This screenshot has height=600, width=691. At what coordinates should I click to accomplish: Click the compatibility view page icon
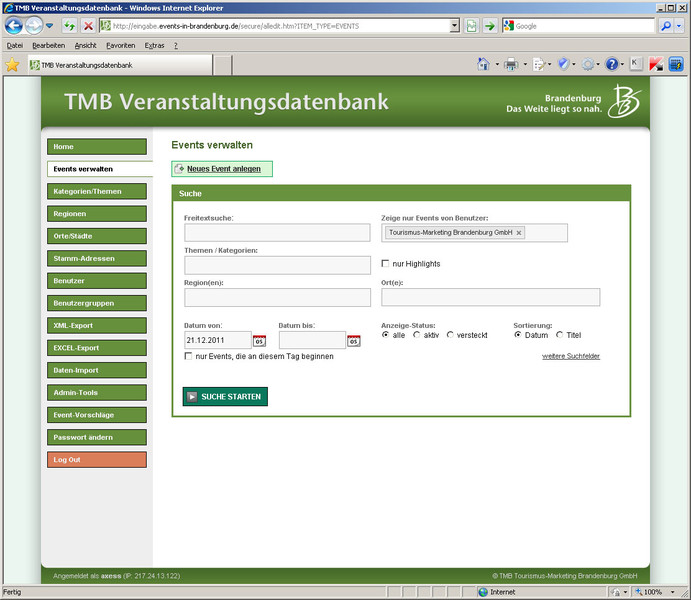472,26
